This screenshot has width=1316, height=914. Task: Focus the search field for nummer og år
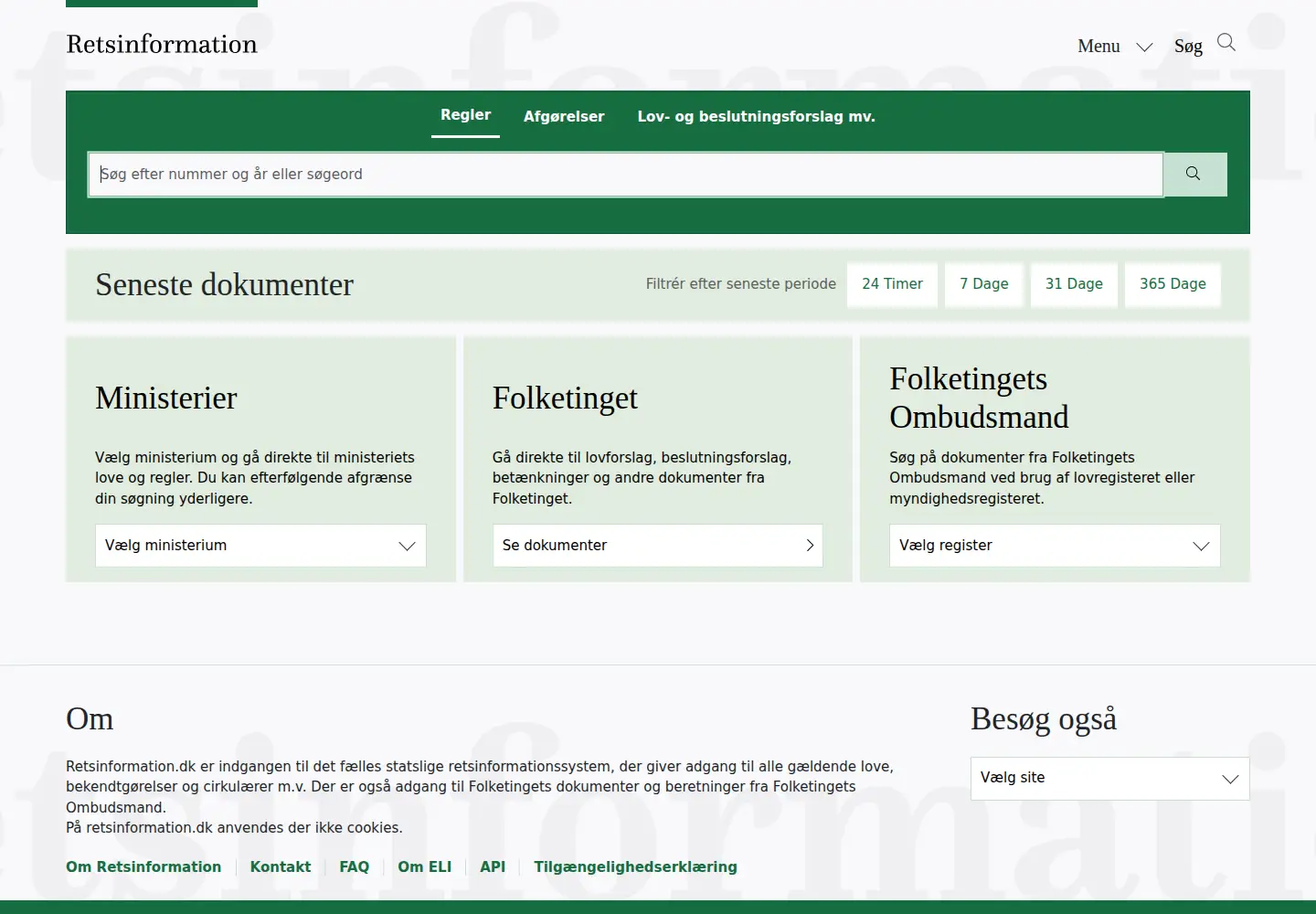tap(626, 175)
